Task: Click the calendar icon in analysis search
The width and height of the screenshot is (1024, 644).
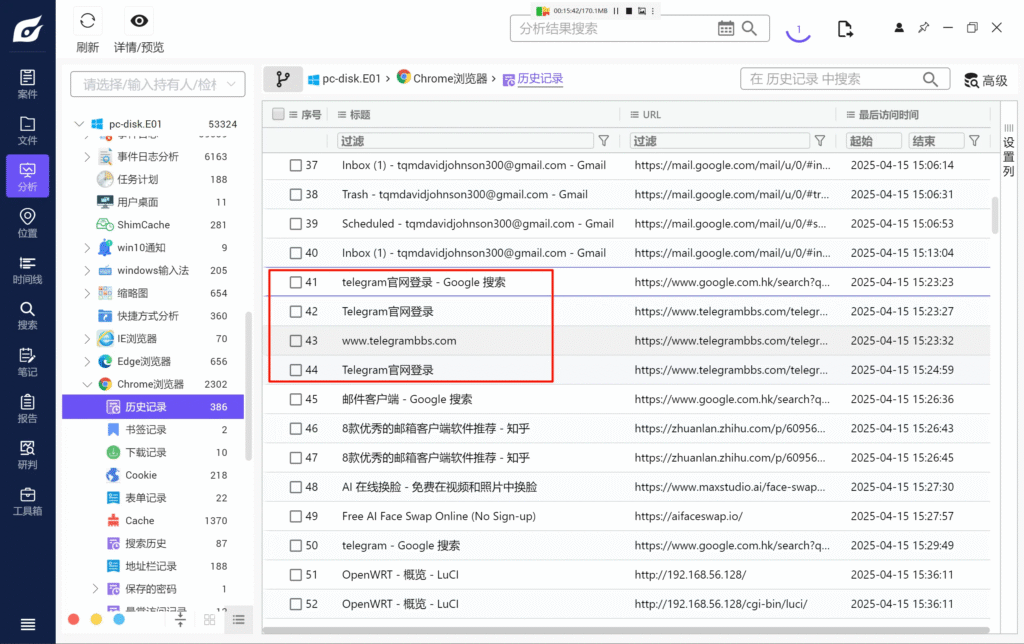Action: coord(727,28)
